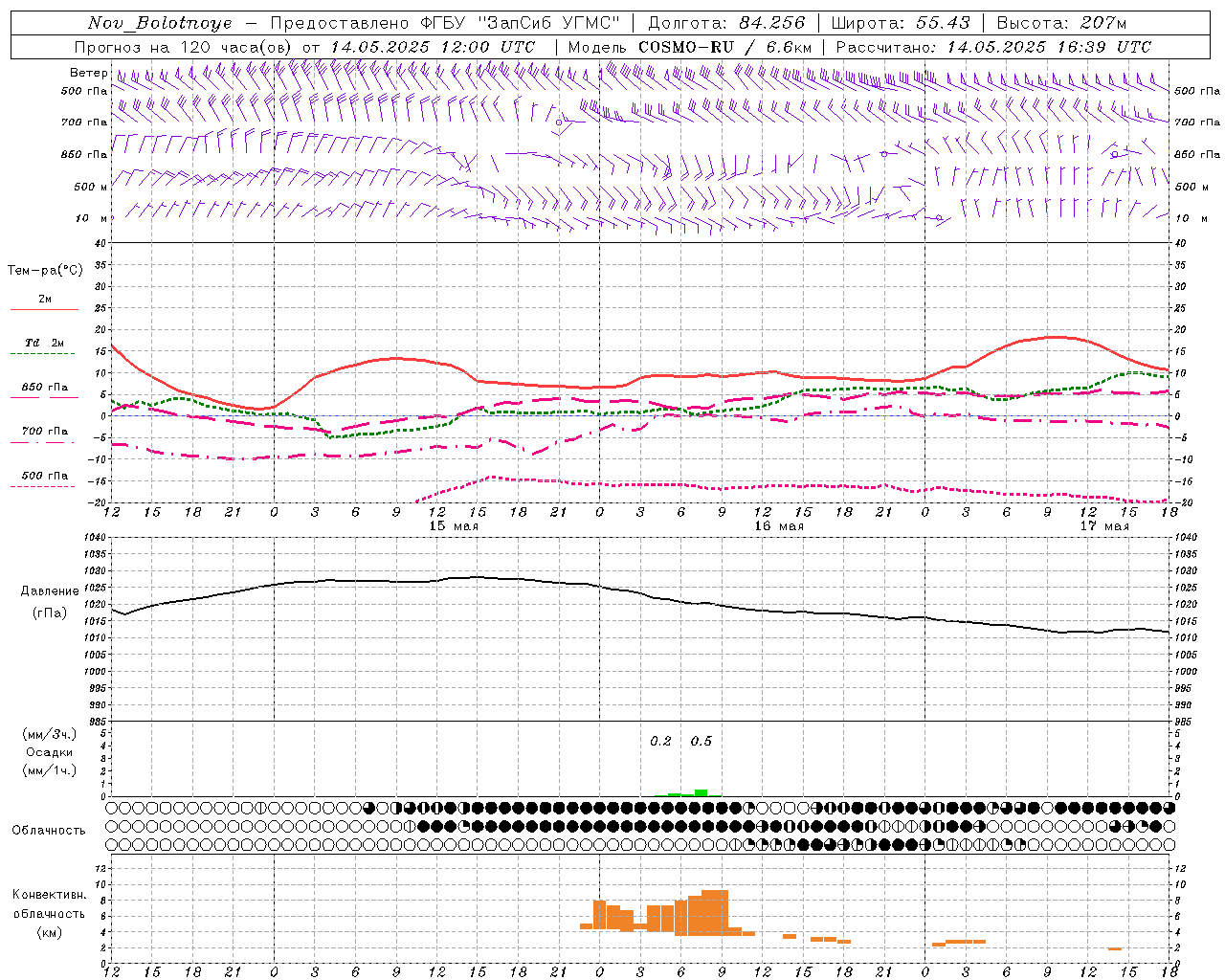Click the Широта: 55.43 value
The image size is (1225, 980).
(x=901, y=23)
